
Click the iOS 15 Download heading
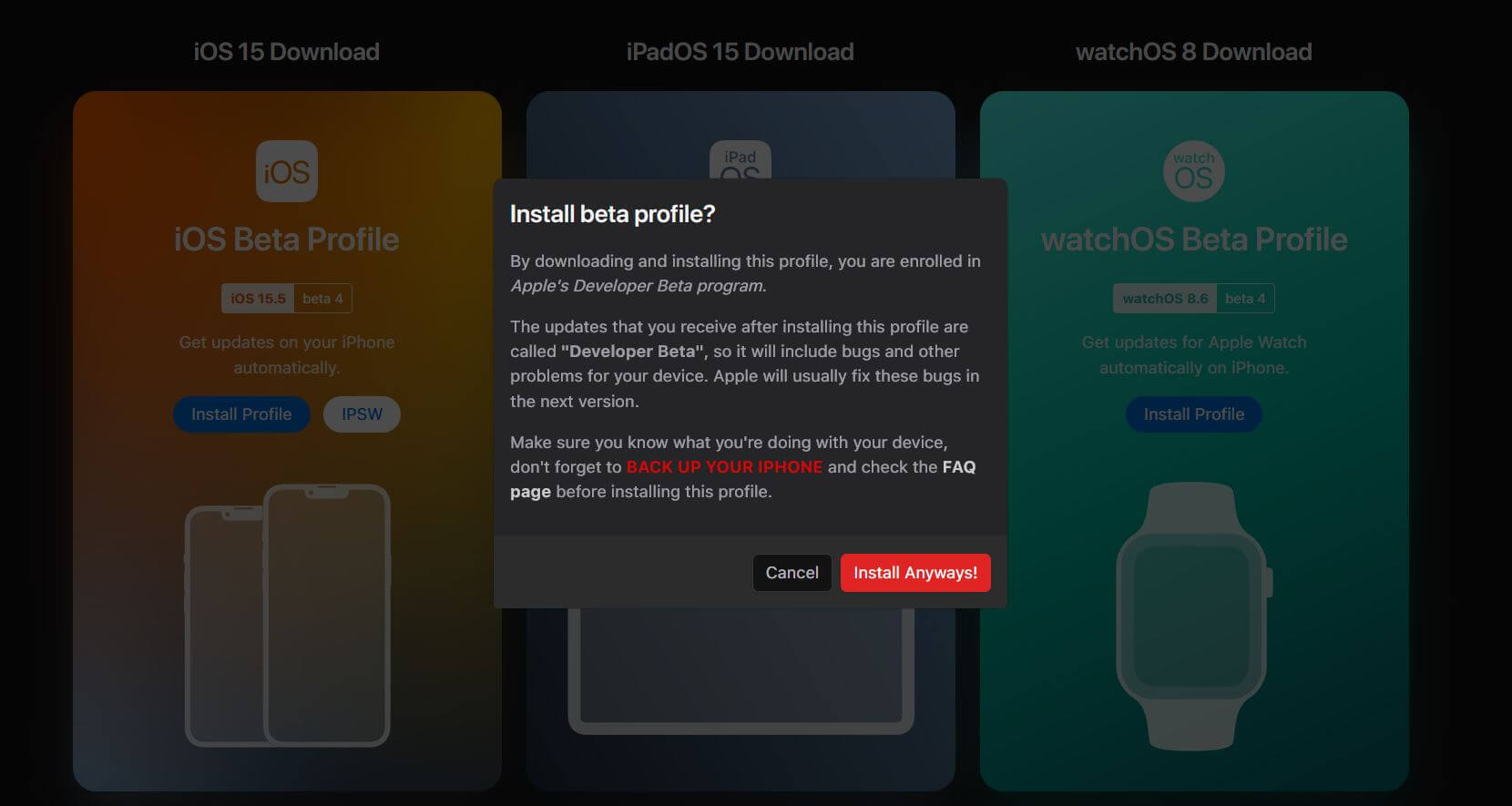pos(286,52)
